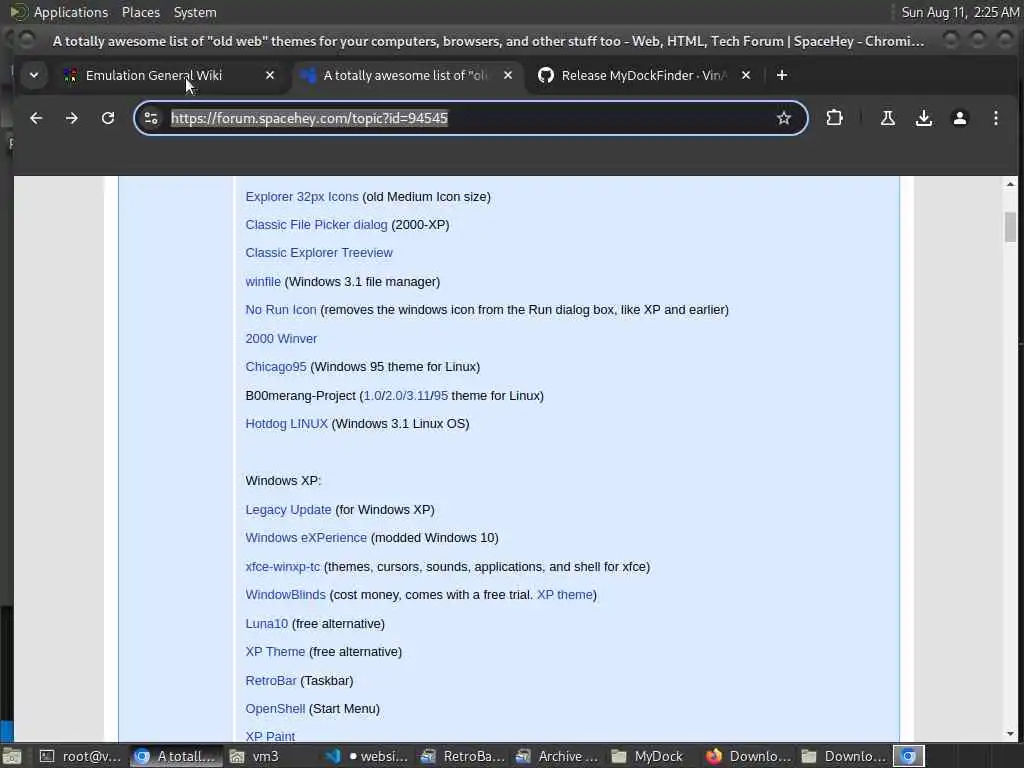Open the RetroBar link
The height and width of the screenshot is (768, 1024).
pyautogui.click(x=270, y=680)
